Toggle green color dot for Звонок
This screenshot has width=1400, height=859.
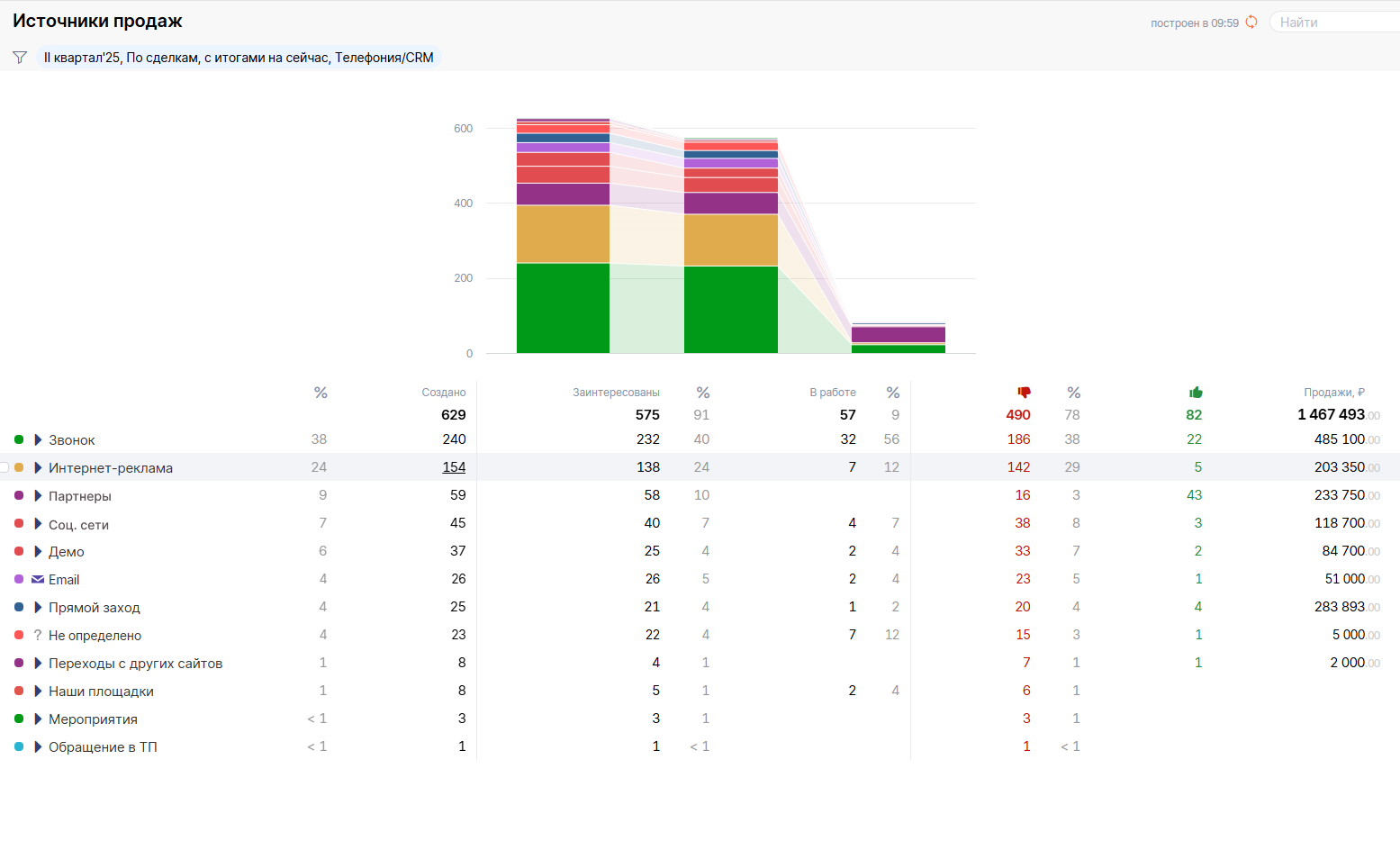click(19, 439)
